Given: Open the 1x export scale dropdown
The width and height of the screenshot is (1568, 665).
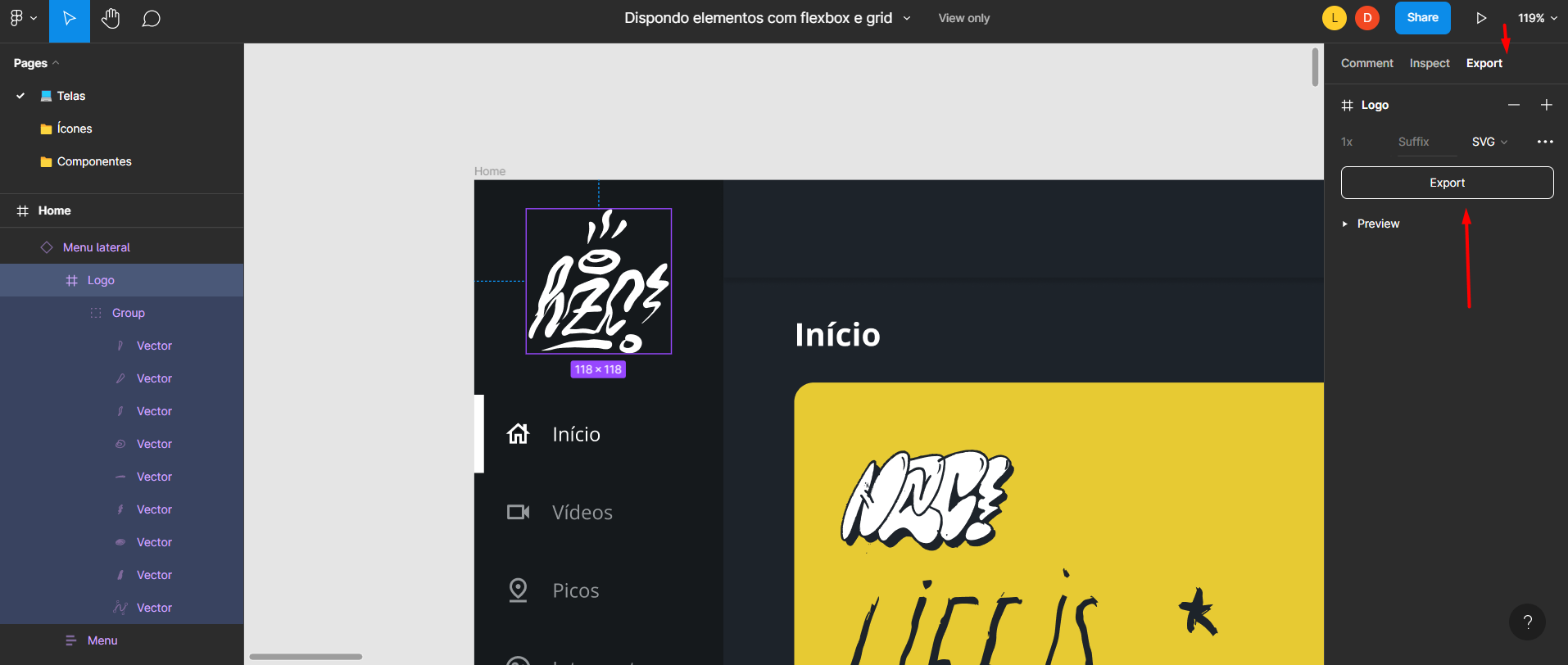Looking at the screenshot, I should (1347, 142).
